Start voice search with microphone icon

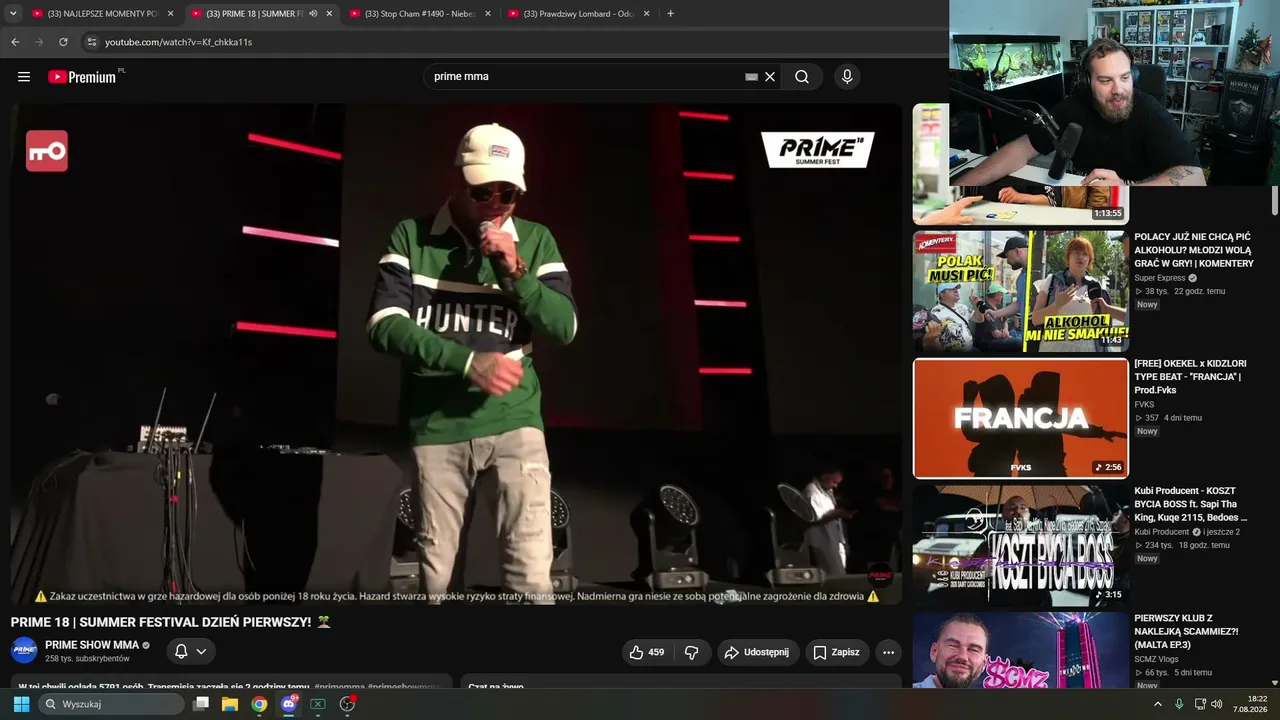(x=847, y=77)
